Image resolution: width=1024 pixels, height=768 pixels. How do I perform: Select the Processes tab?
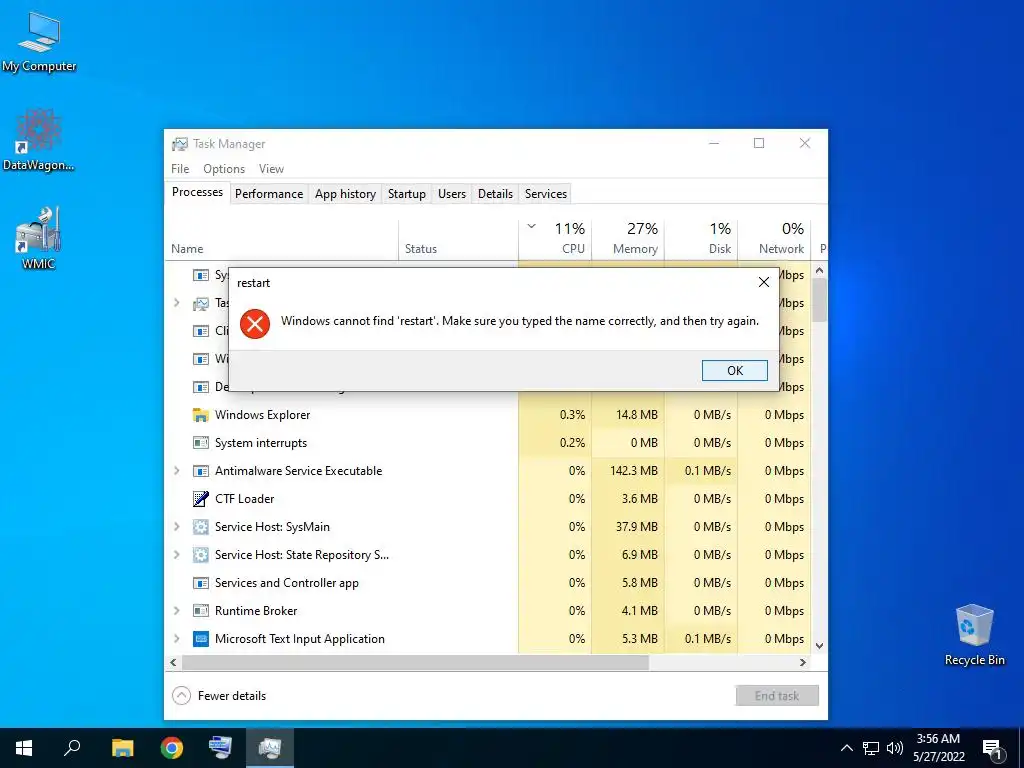tap(197, 192)
